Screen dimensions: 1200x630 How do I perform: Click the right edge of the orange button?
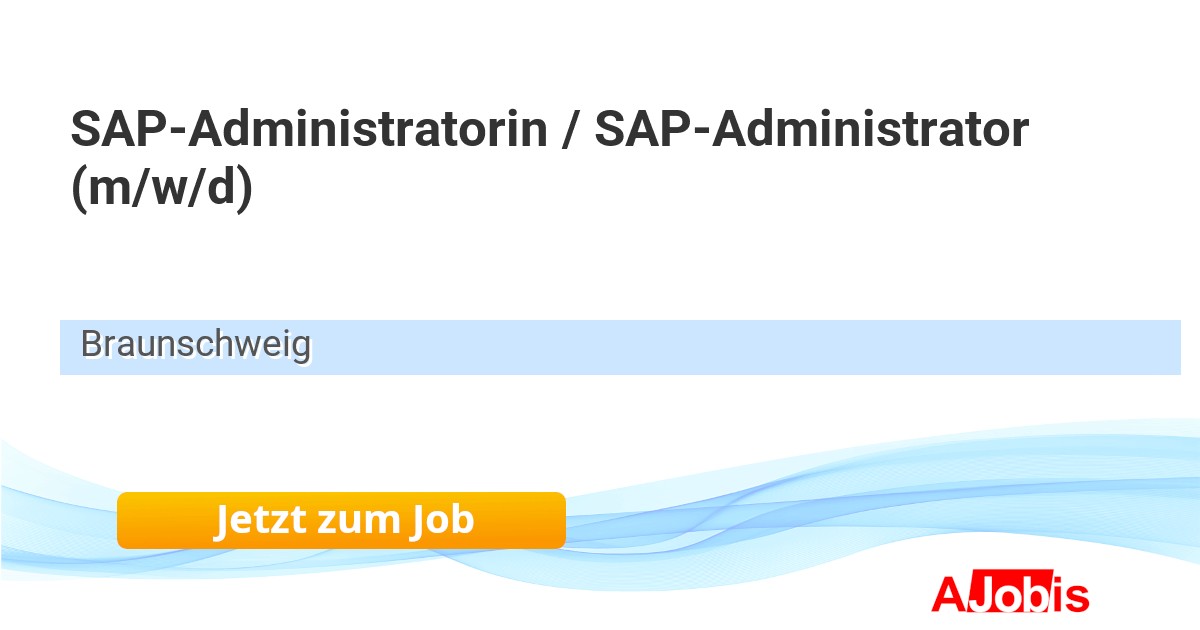point(559,520)
